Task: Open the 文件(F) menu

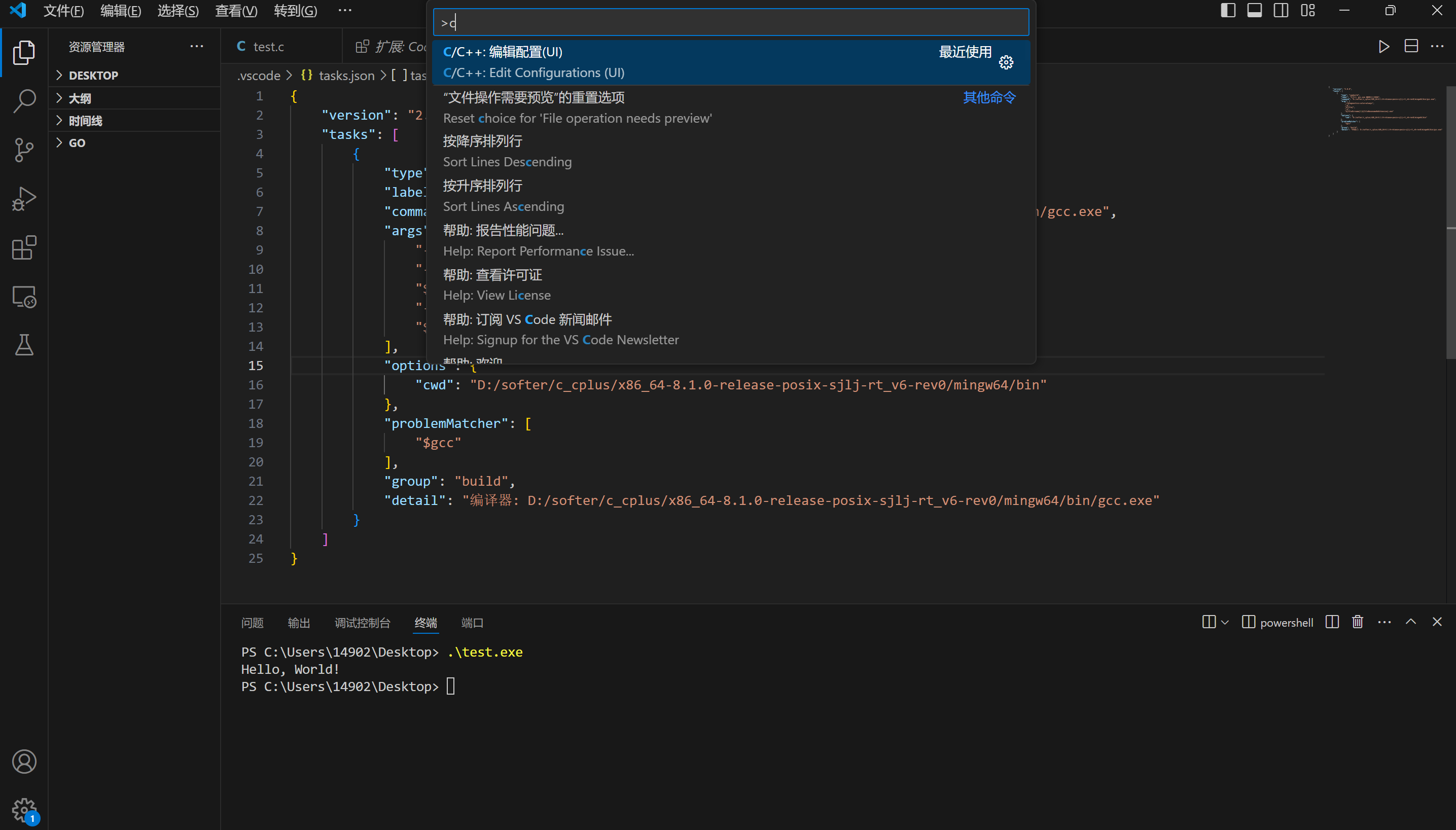Action: coord(64,10)
